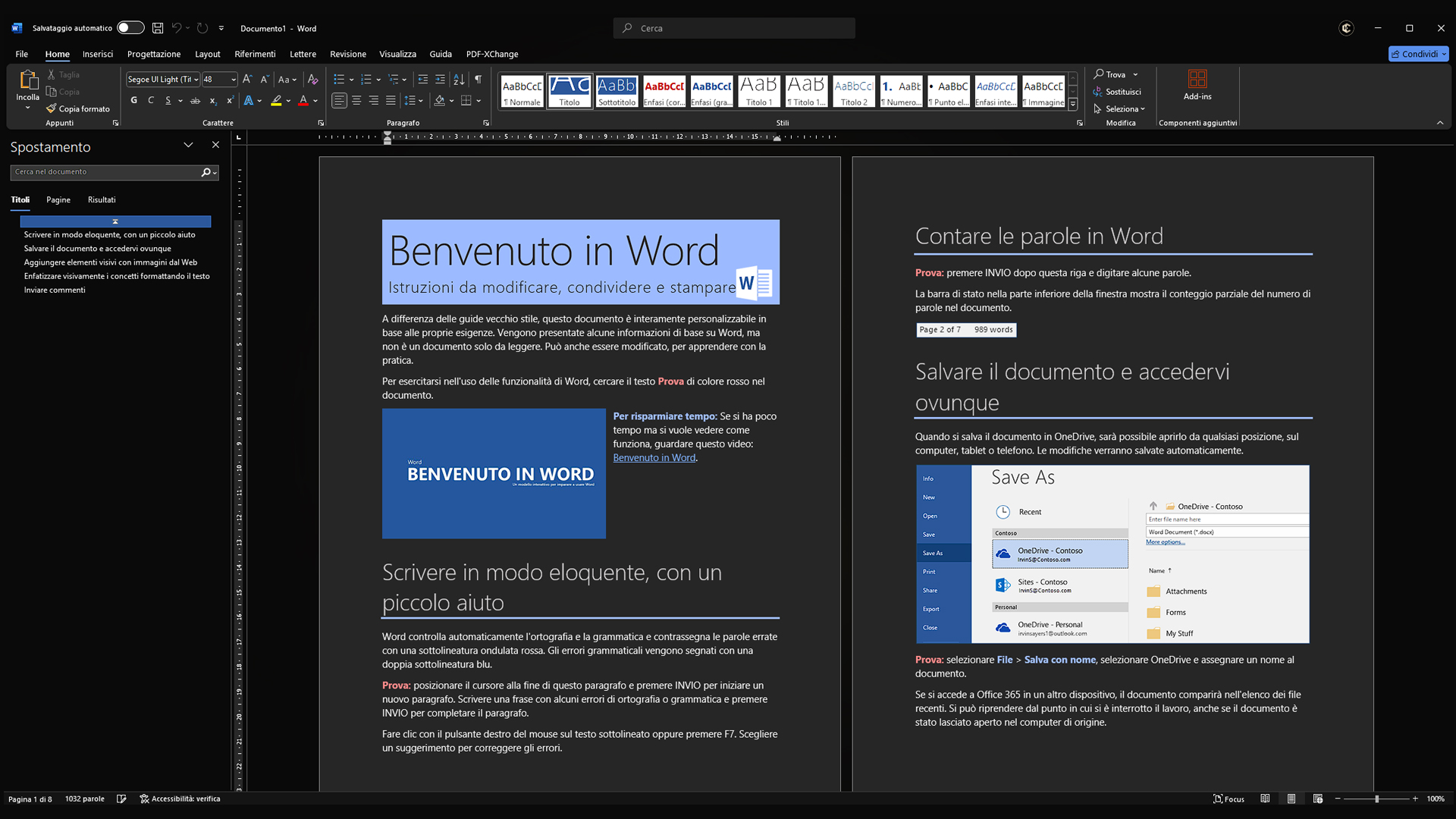Click the zoom slider handle in status bar

pos(1376,799)
